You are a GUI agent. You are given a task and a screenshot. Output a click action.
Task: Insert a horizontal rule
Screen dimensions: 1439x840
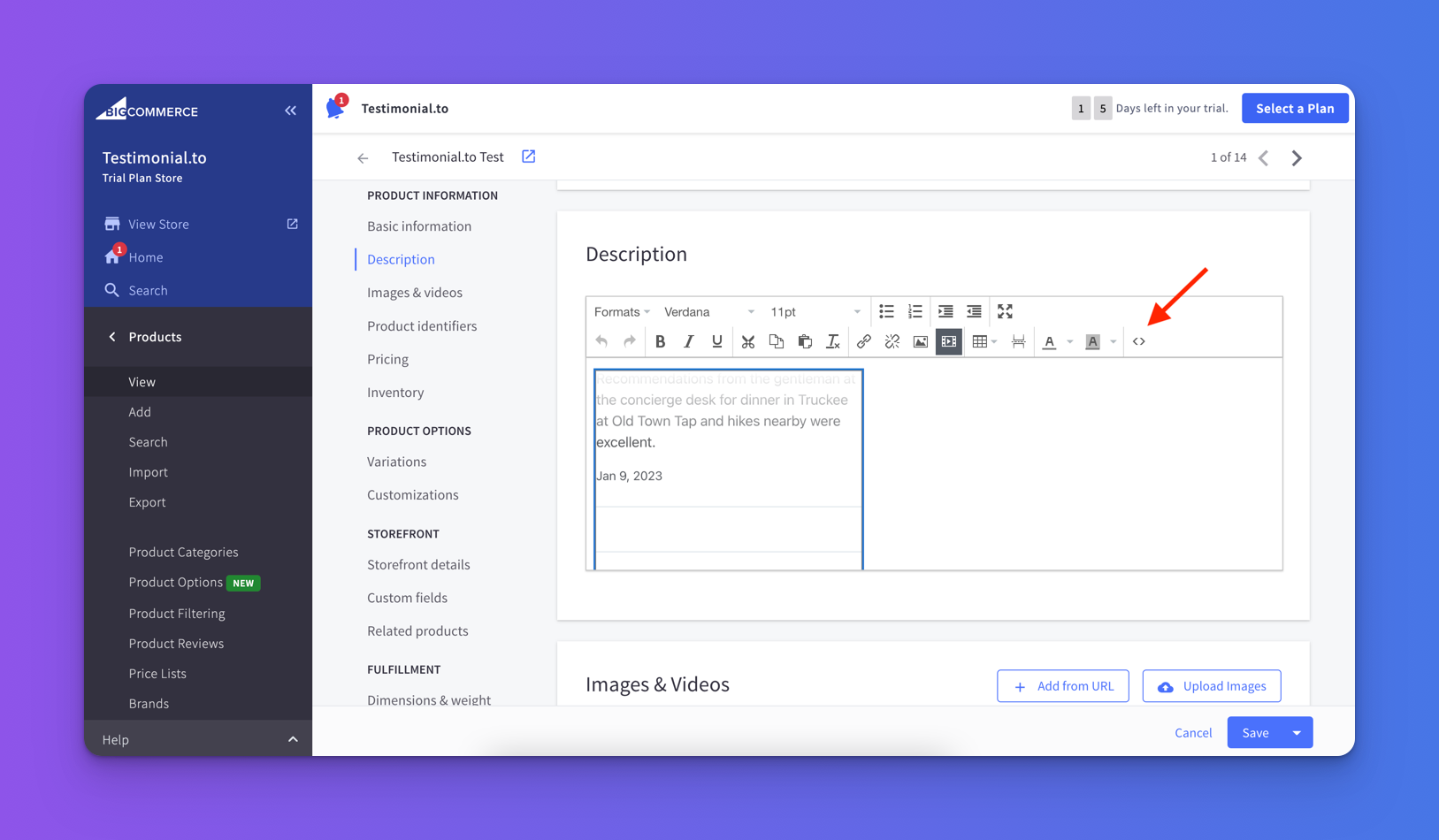(1018, 341)
